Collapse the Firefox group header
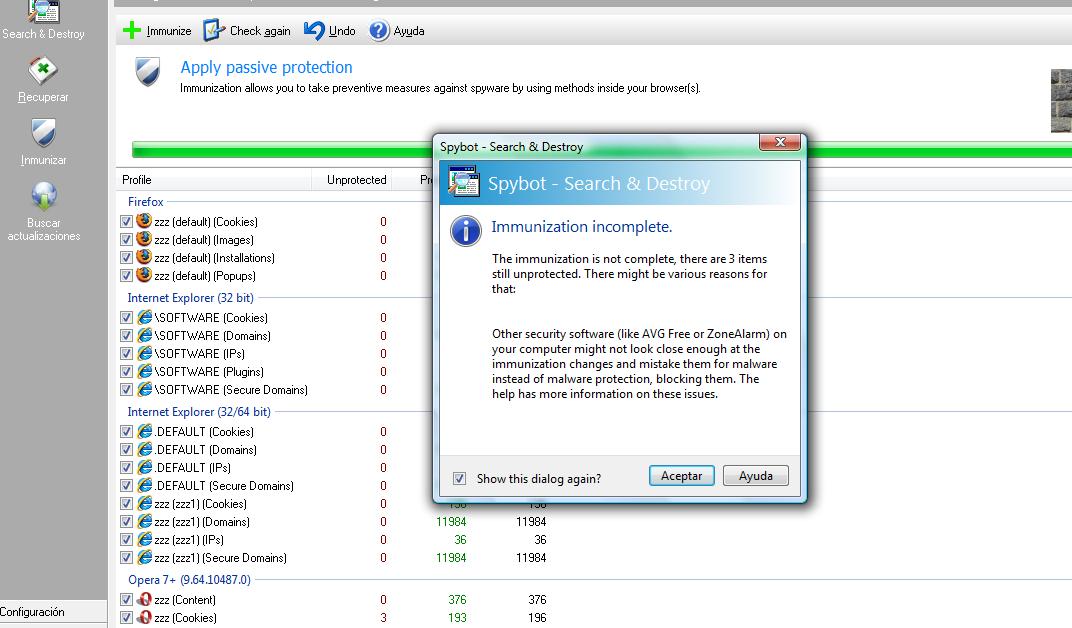The image size is (1072, 628). pos(146,202)
